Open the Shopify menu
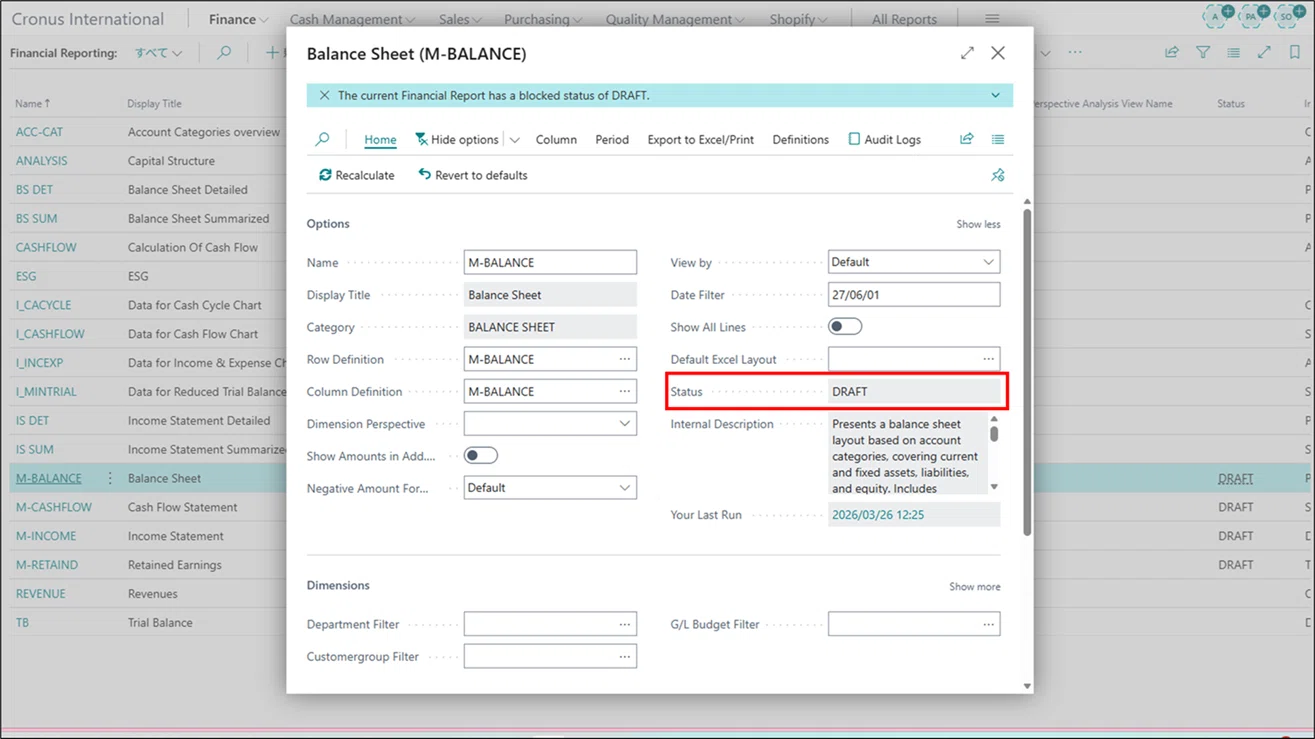1315x739 pixels. point(798,19)
